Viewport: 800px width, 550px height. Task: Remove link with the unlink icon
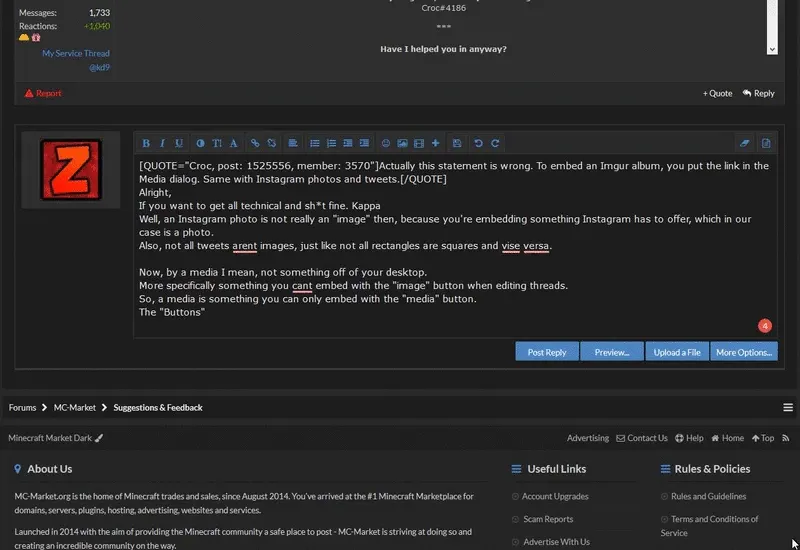tap(271, 143)
